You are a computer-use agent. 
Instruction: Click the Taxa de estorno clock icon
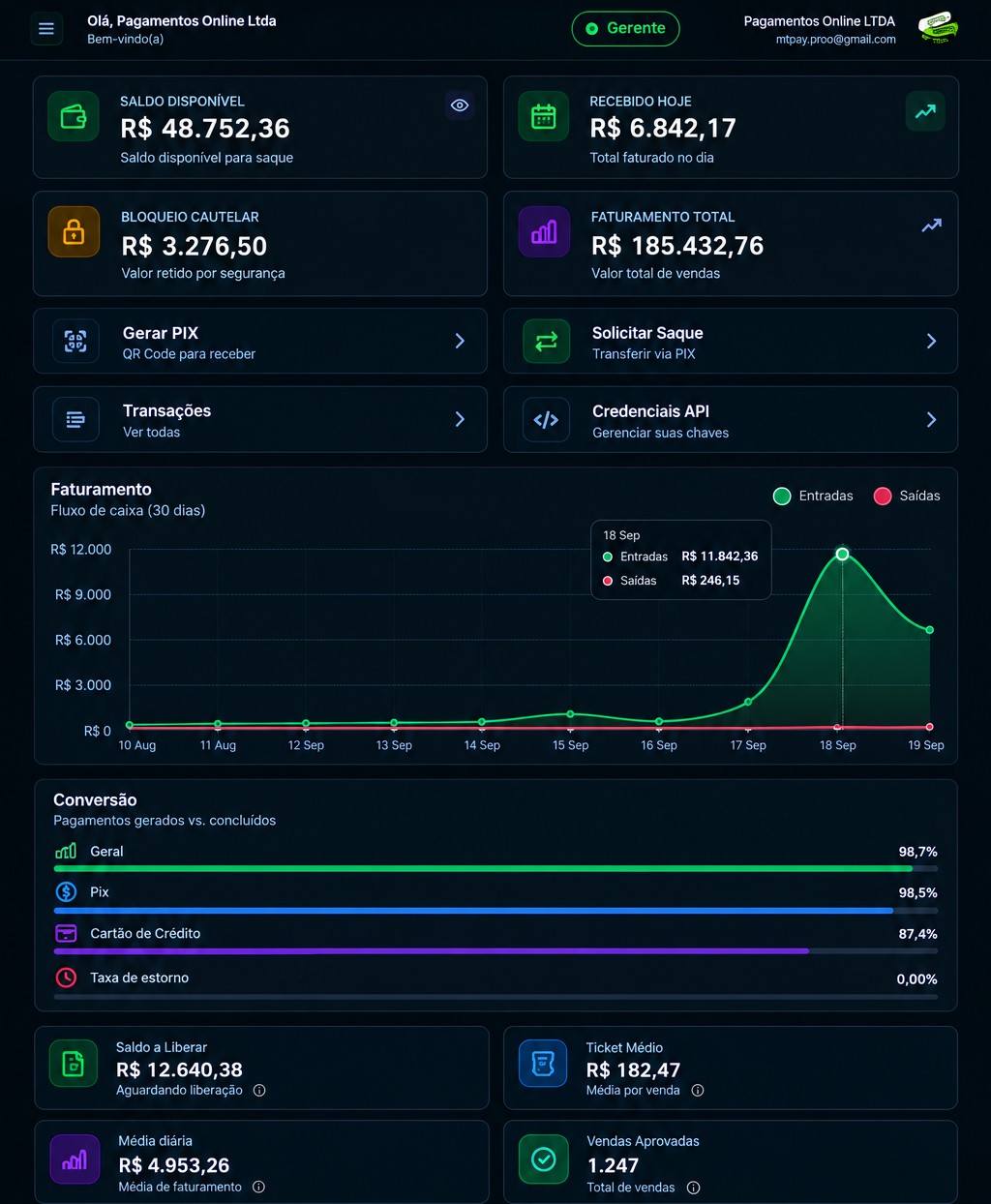coord(66,978)
